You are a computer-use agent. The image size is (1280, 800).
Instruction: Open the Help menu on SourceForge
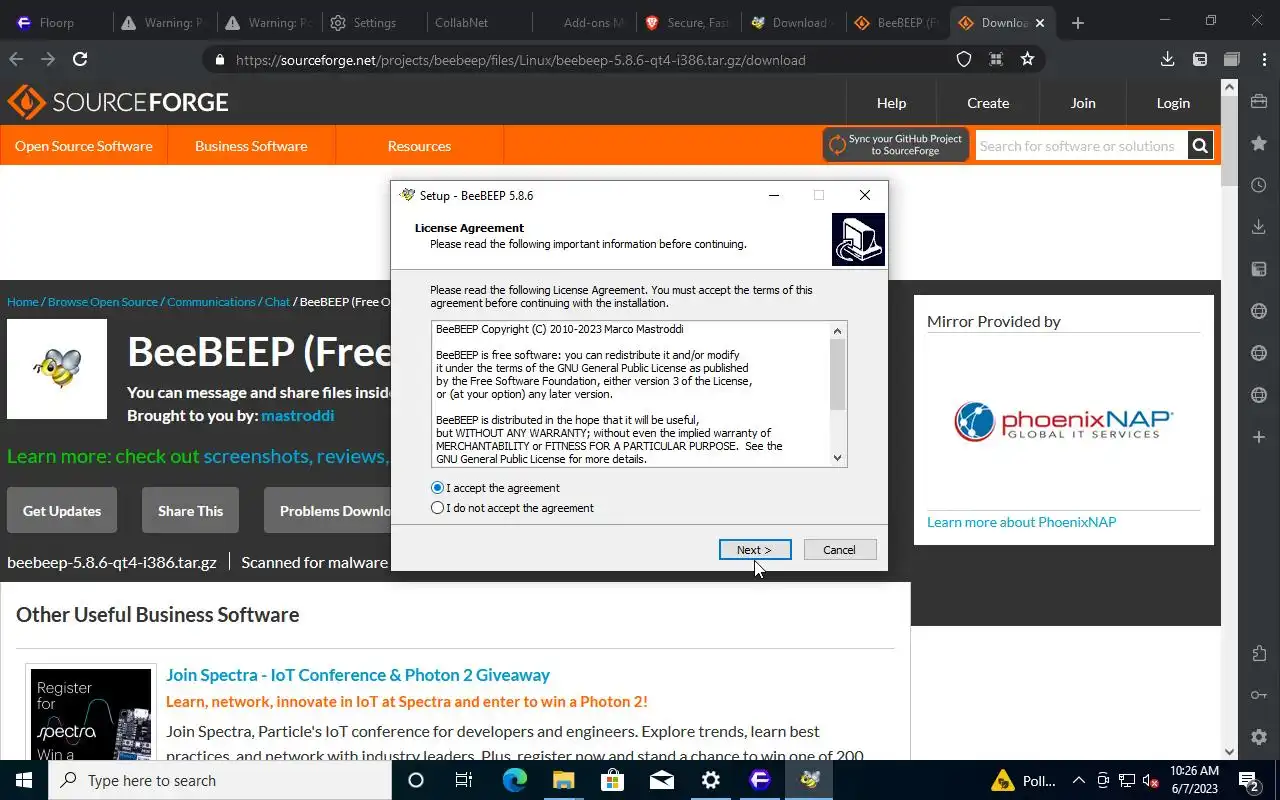pyautogui.click(x=891, y=103)
